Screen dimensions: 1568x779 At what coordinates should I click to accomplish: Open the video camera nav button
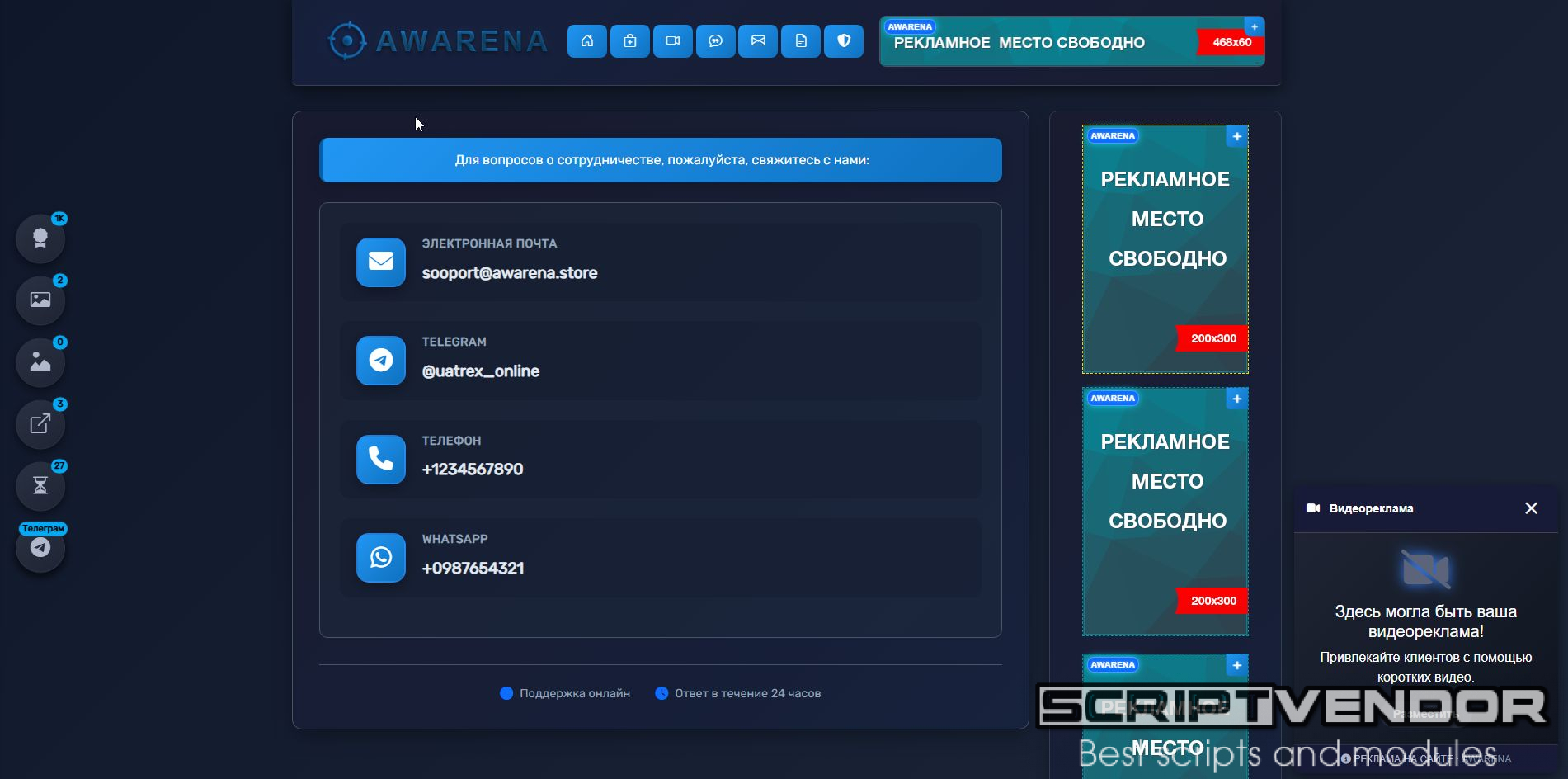coord(672,41)
